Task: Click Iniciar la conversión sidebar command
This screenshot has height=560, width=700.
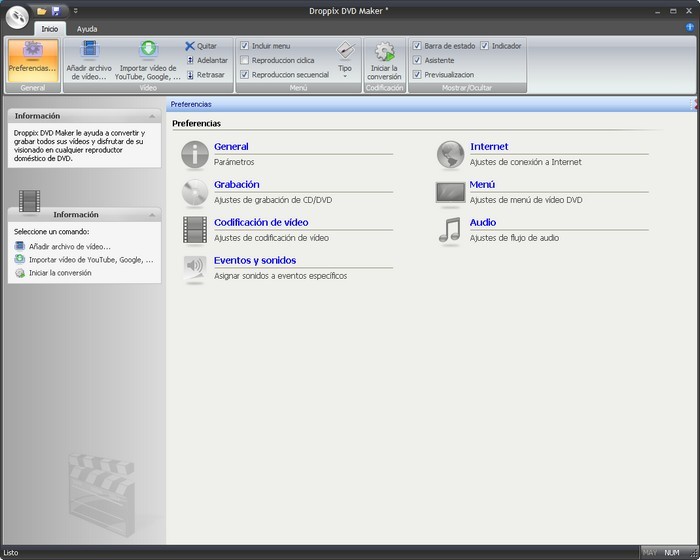Action: [53, 273]
